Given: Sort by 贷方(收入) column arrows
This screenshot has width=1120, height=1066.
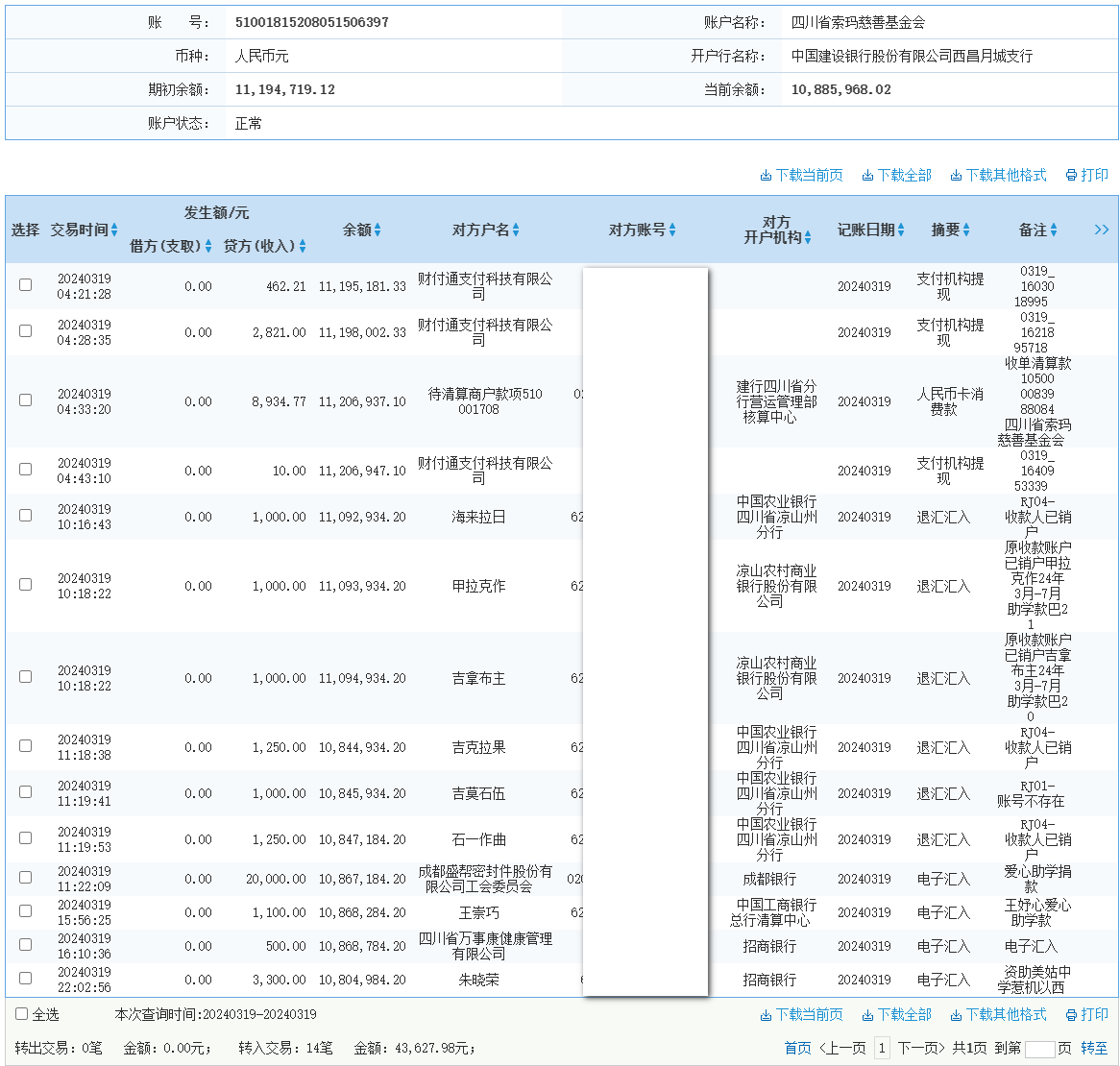Looking at the screenshot, I should (x=303, y=246).
